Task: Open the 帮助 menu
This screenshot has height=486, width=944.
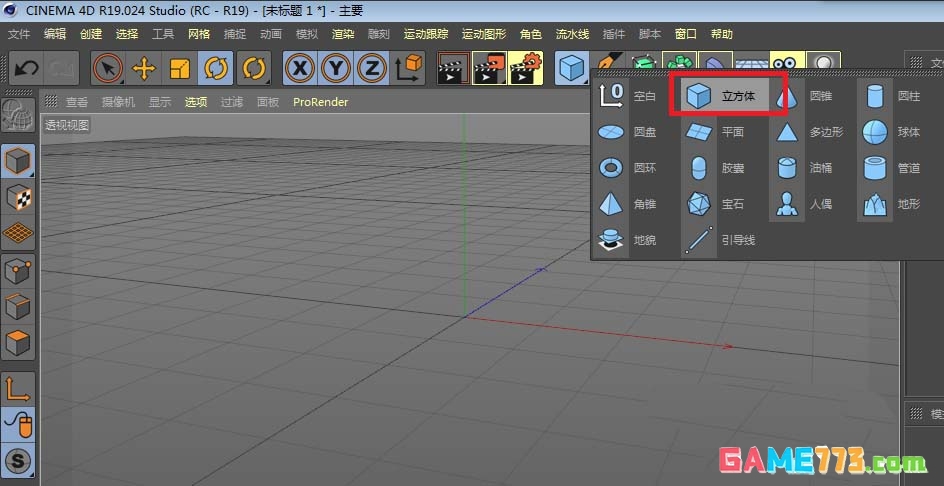Action: [722, 34]
